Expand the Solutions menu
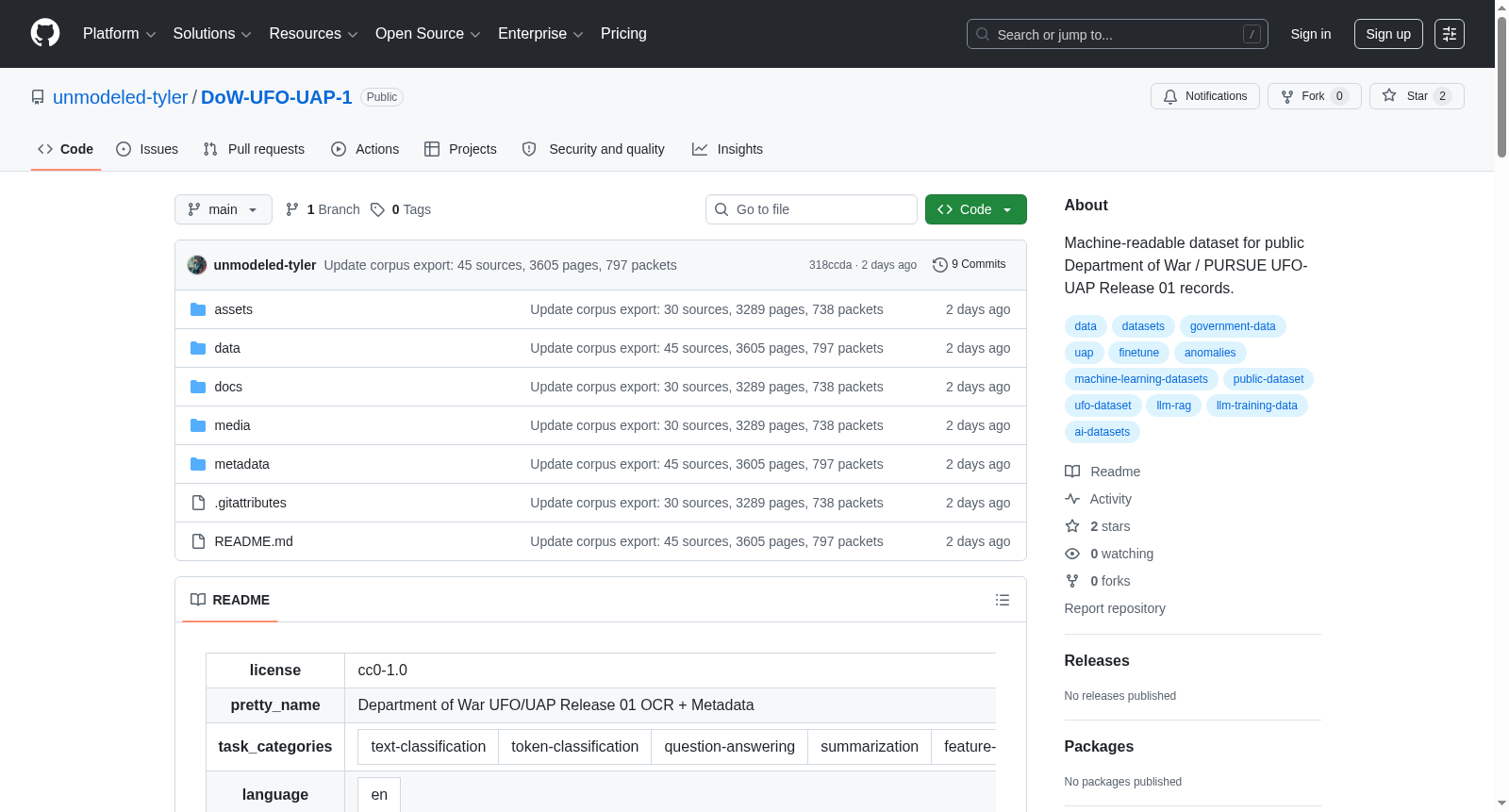The image size is (1509, 812). [212, 34]
